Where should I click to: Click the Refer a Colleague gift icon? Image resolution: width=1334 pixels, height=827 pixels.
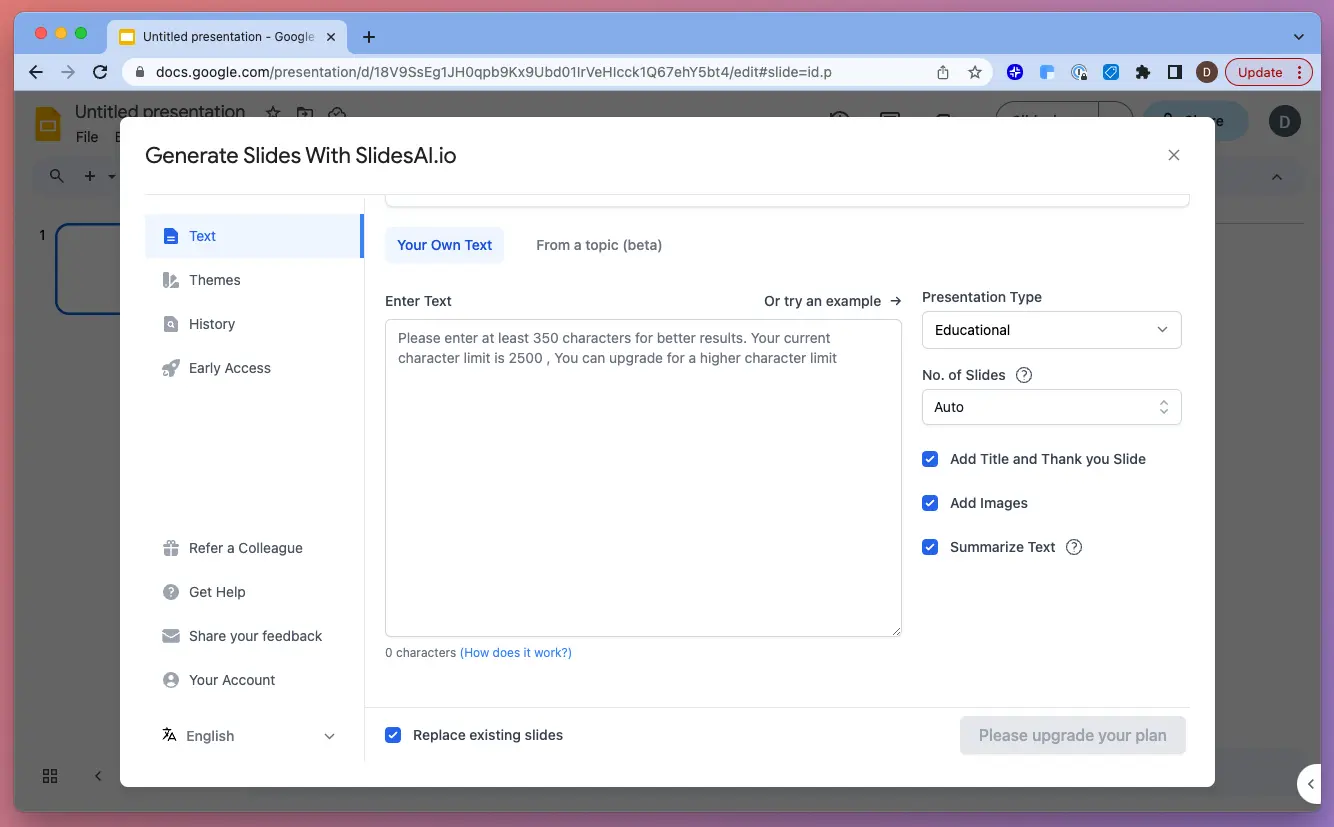pyautogui.click(x=170, y=548)
